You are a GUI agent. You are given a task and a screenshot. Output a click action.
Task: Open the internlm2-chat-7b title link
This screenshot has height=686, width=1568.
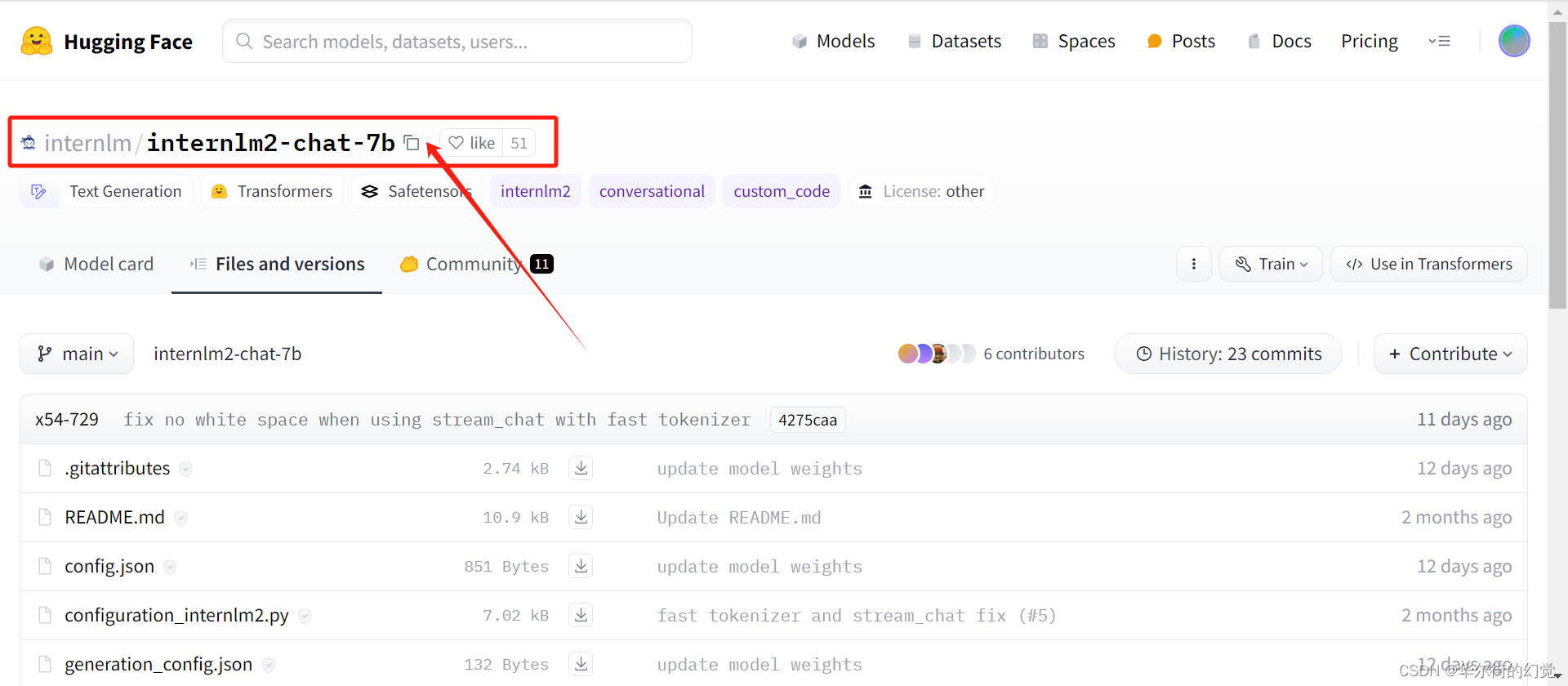[270, 143]
